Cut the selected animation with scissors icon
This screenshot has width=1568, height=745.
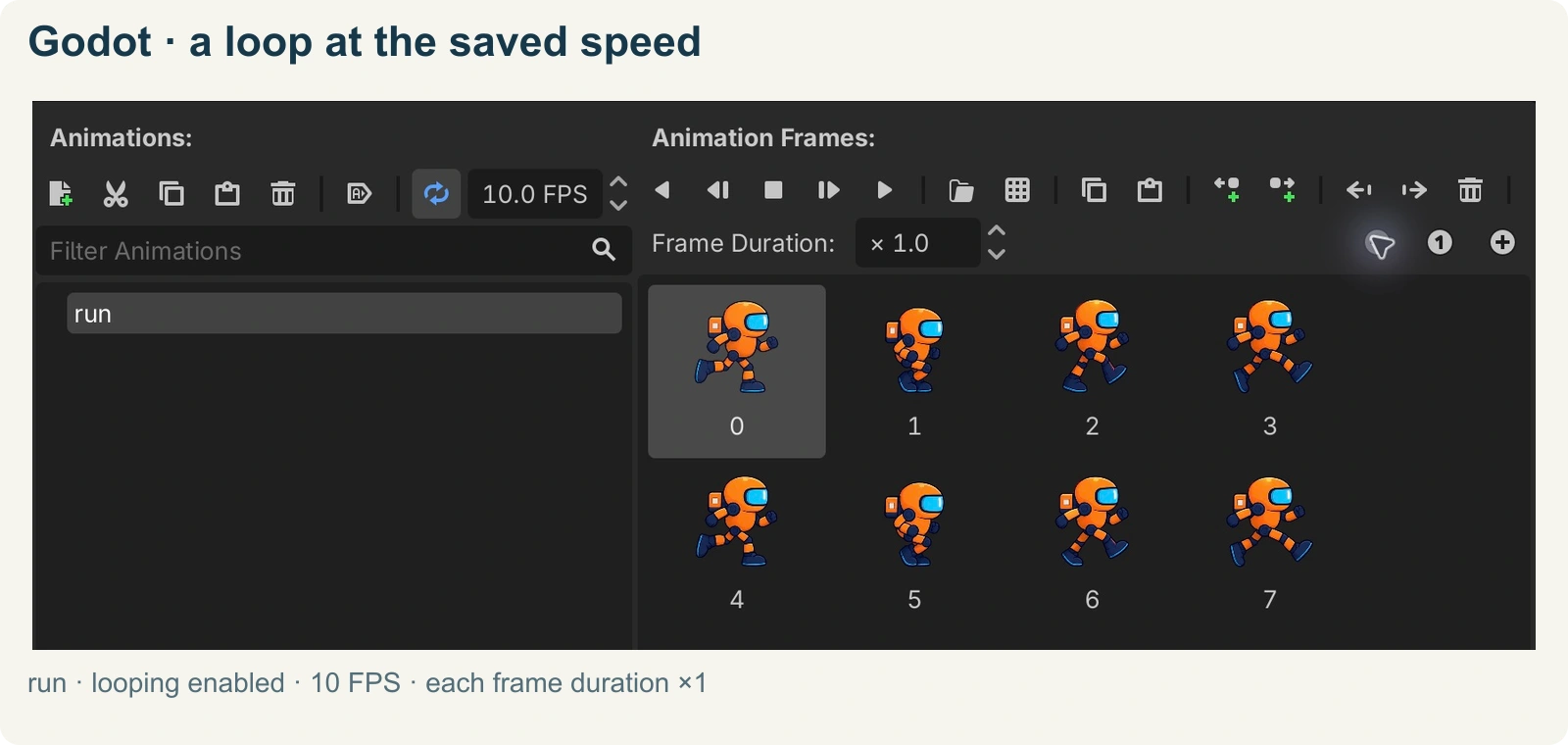click(x=116, y=193)
